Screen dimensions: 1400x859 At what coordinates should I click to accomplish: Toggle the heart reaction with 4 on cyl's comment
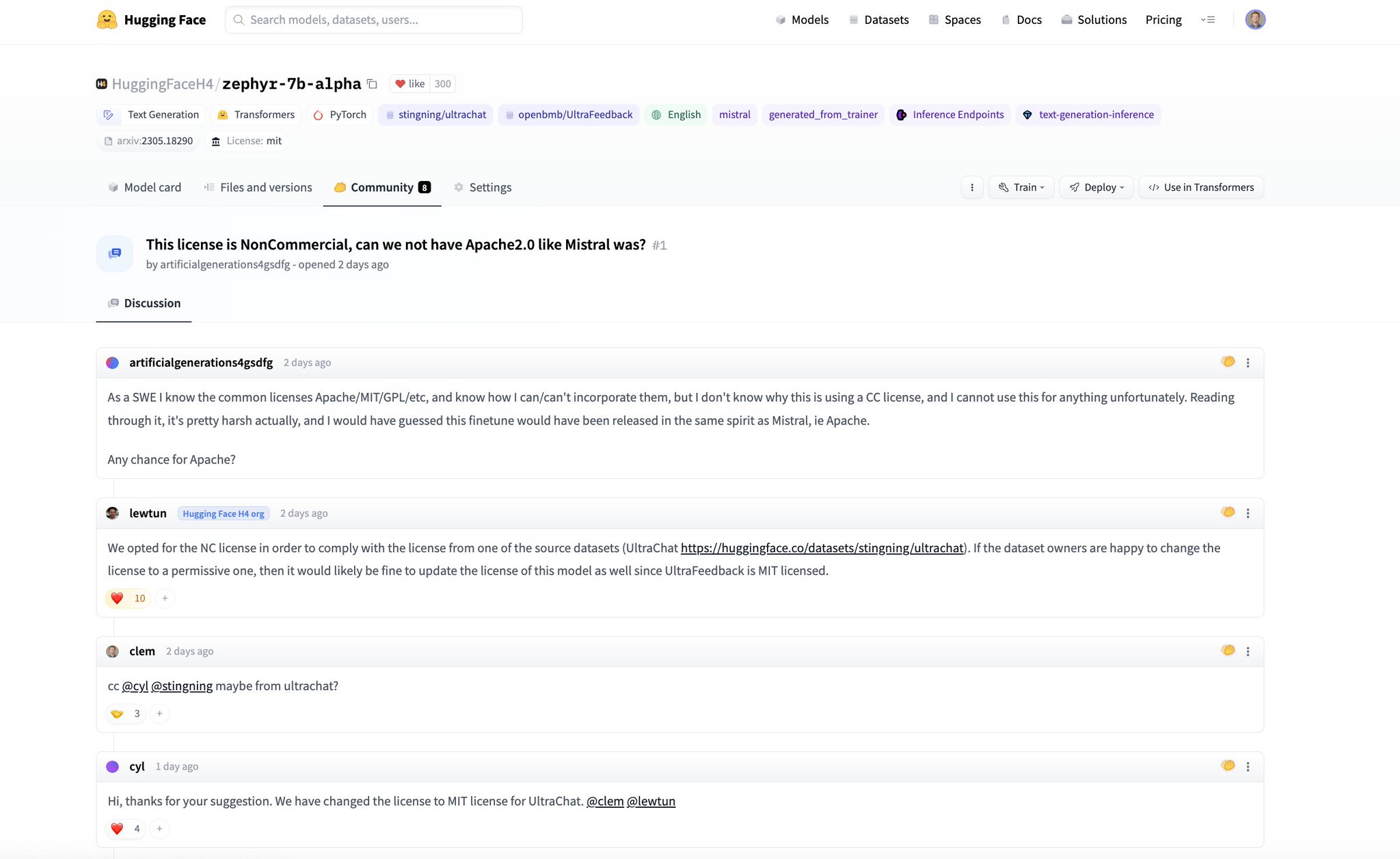pyautogui.click(x=126, y=829)
